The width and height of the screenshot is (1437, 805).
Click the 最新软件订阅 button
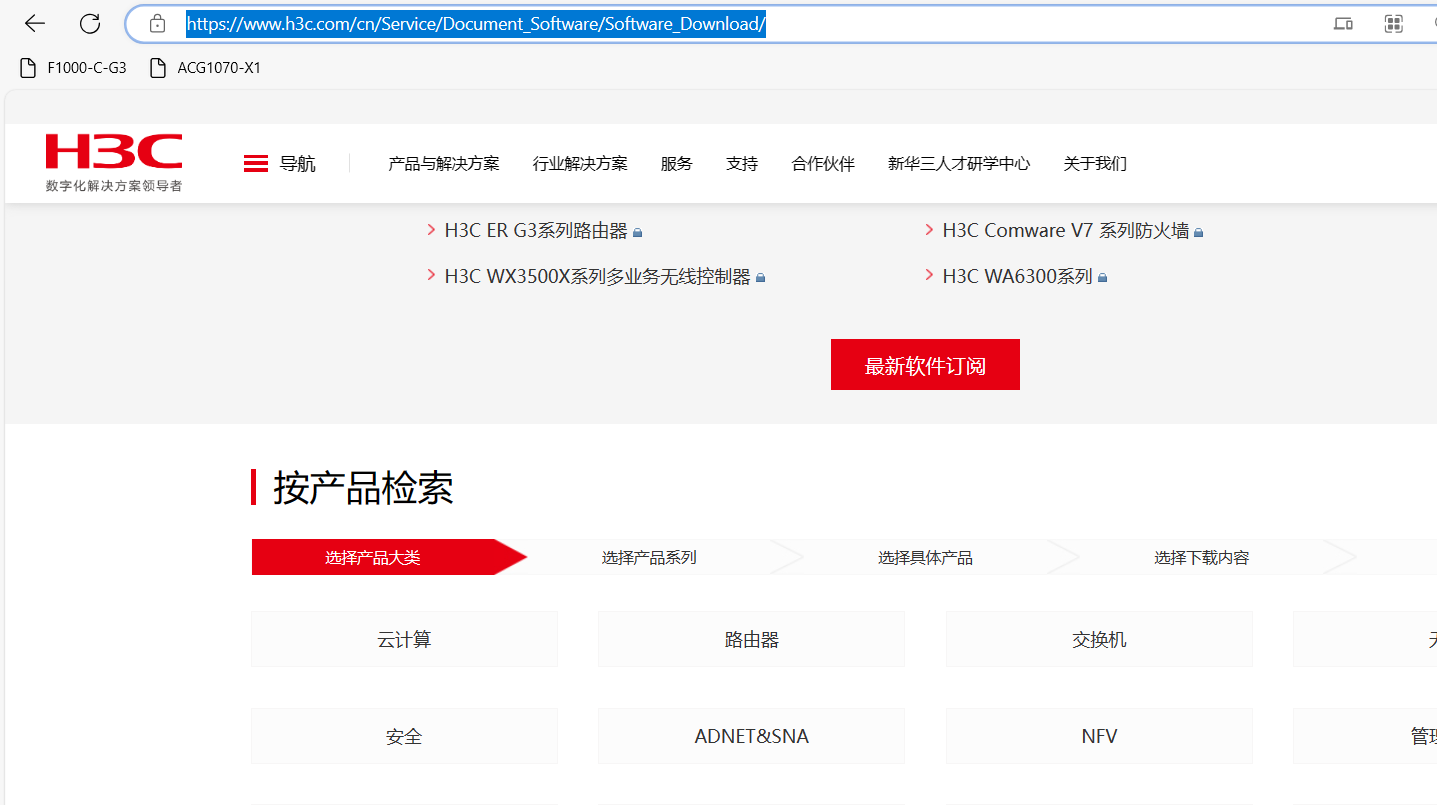(x=925, y=365)
